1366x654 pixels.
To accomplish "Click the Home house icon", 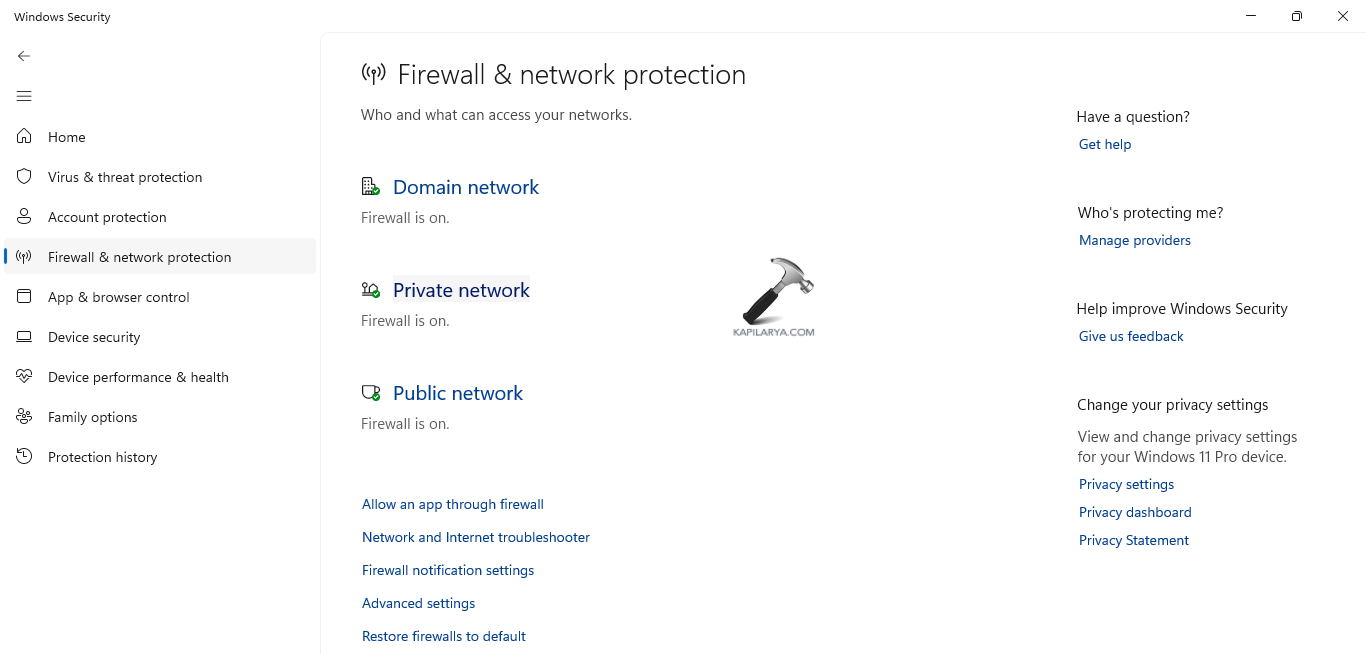I will click(25, 137).
